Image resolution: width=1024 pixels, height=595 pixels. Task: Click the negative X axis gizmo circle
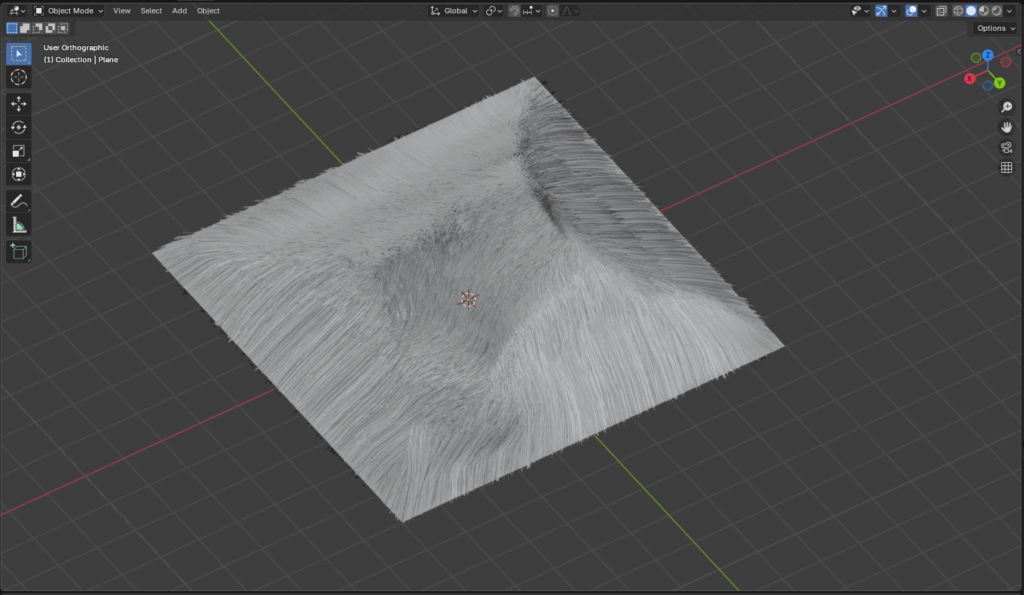click(1006, 62)
